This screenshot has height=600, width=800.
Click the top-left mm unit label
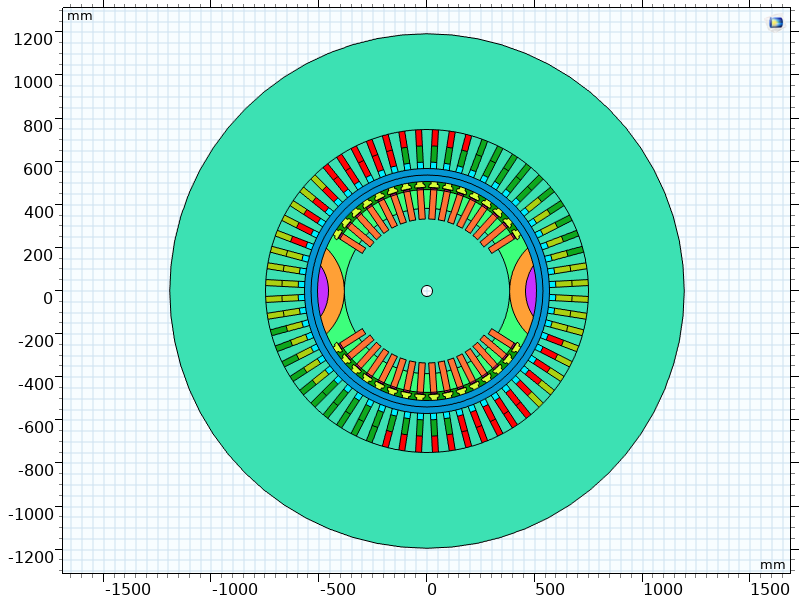click(78, 15)
